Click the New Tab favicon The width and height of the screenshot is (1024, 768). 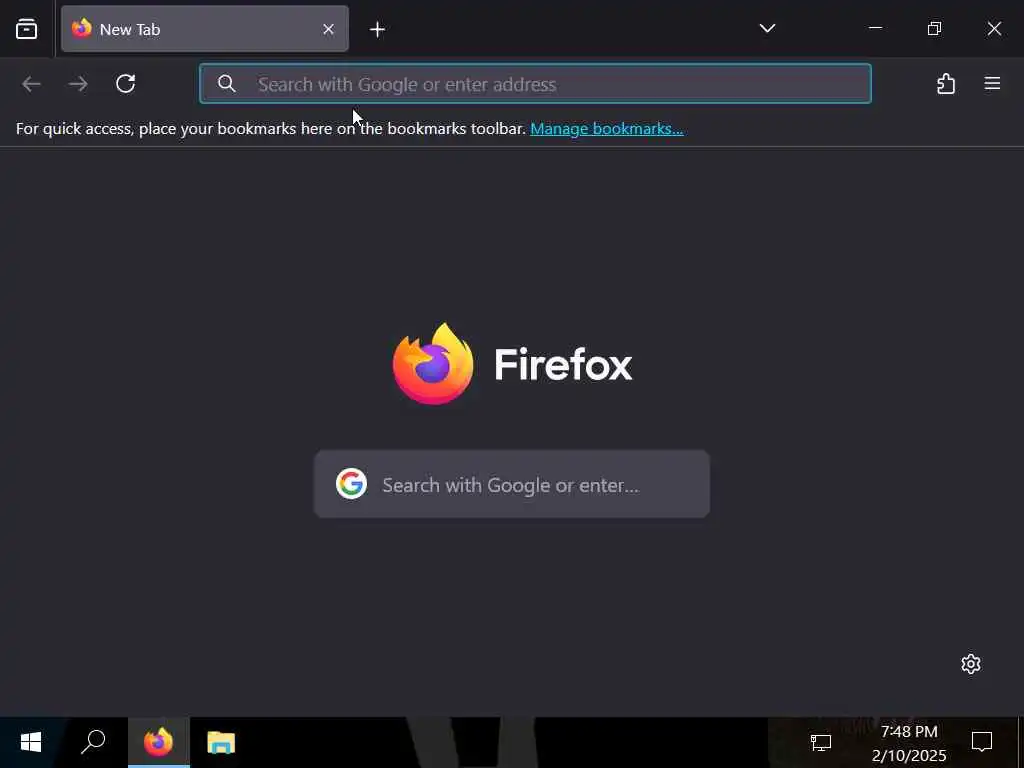coord(82,29)
